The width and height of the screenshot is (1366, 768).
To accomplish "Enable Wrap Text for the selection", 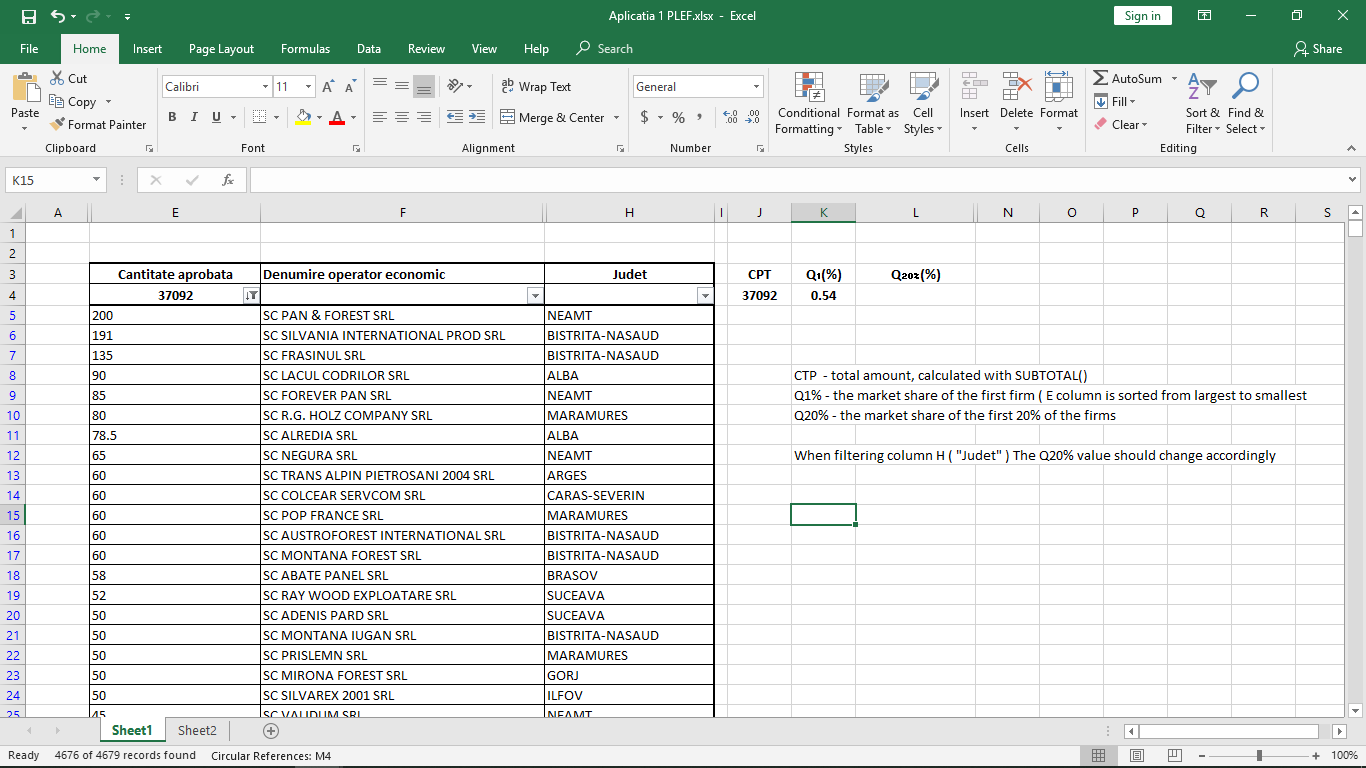I will pyautogui.click(x=537, y=86).
